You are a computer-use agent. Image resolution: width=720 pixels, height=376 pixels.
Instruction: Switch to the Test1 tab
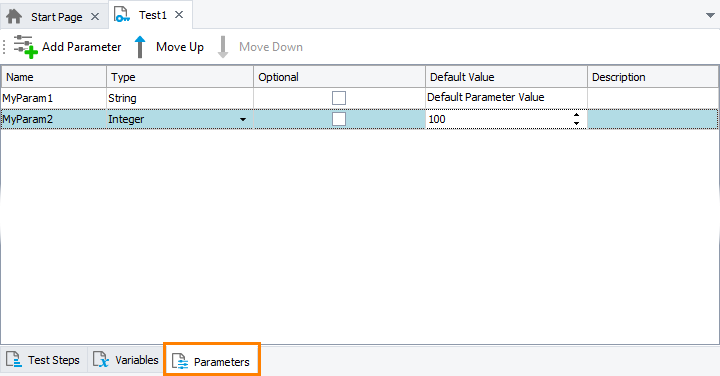point(152,15)
